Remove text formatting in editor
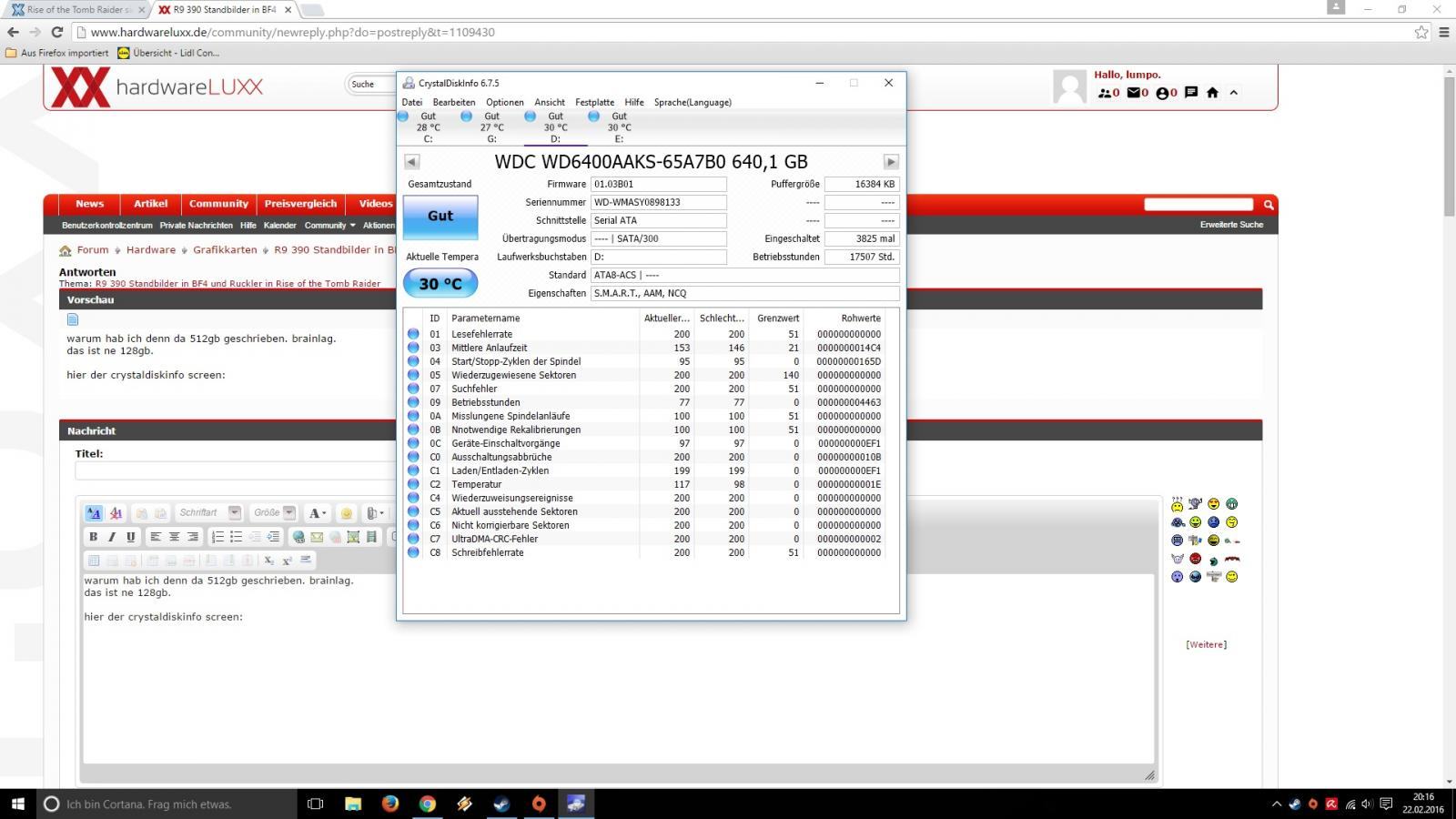The height and width of the screenshot is (819, 1456). [116, 513]
